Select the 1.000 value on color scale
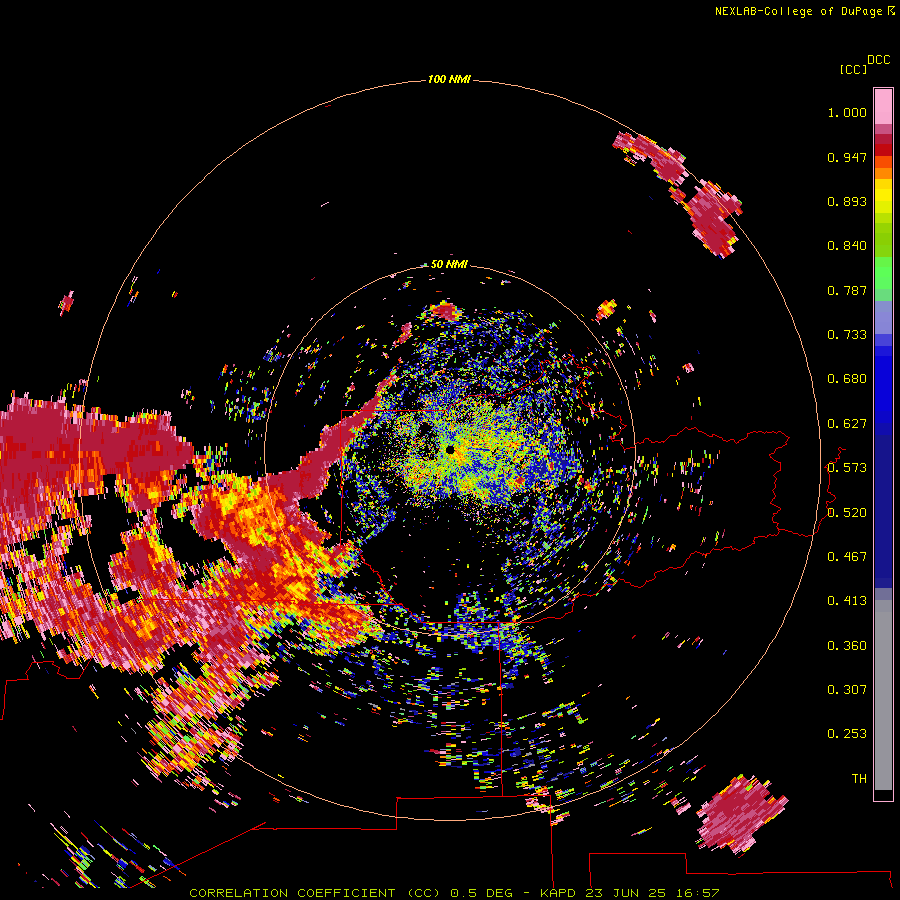900x900 pixels. (x=847, y=112)
